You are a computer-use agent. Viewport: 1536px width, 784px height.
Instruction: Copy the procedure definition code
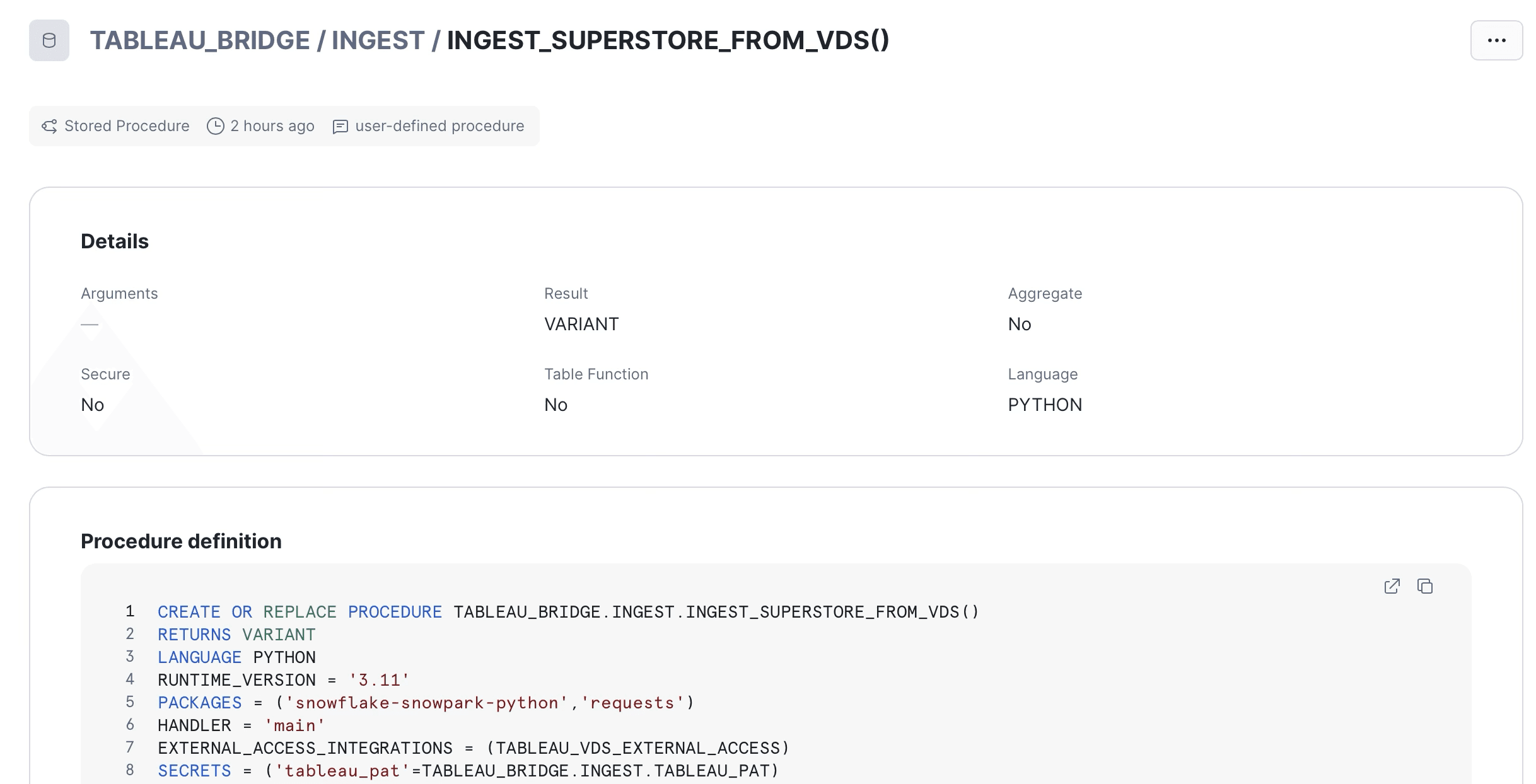click(x=1425, y=586)
